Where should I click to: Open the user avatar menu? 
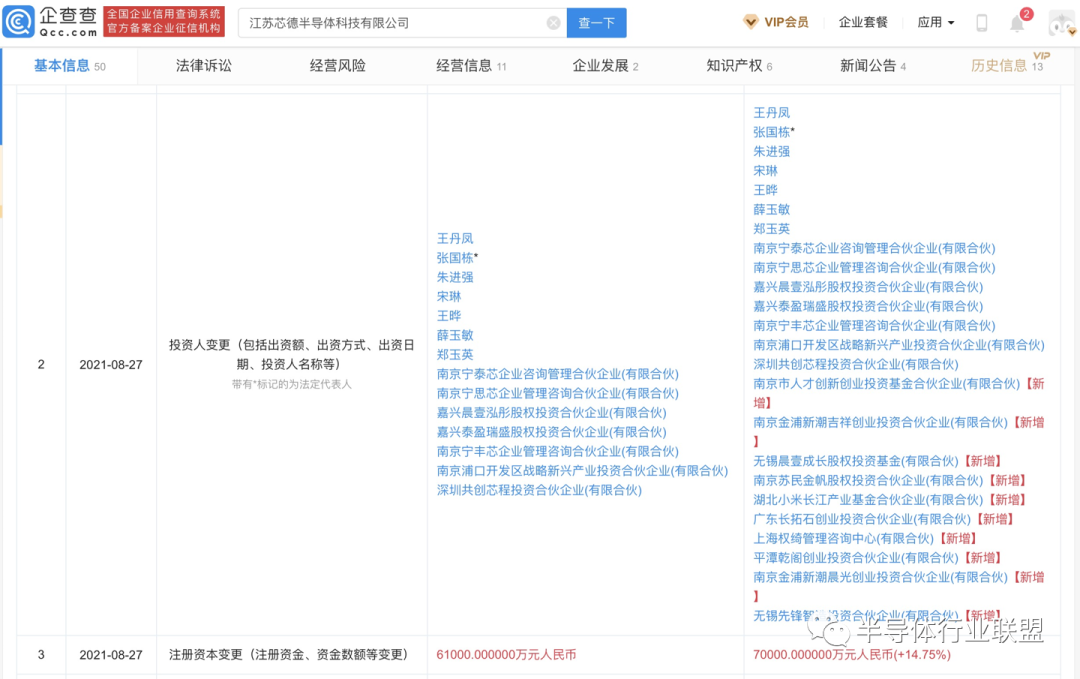coord(1061,23)
